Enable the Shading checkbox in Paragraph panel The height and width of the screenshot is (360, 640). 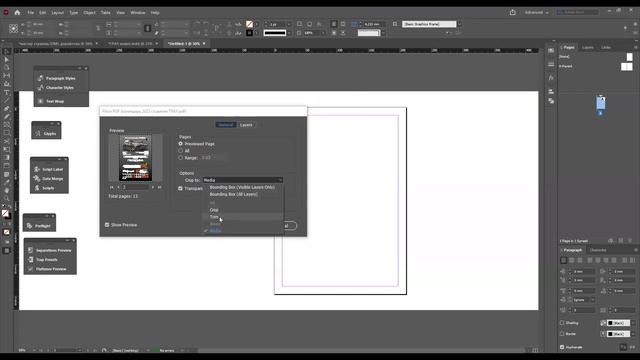click(x=562, y=323)
